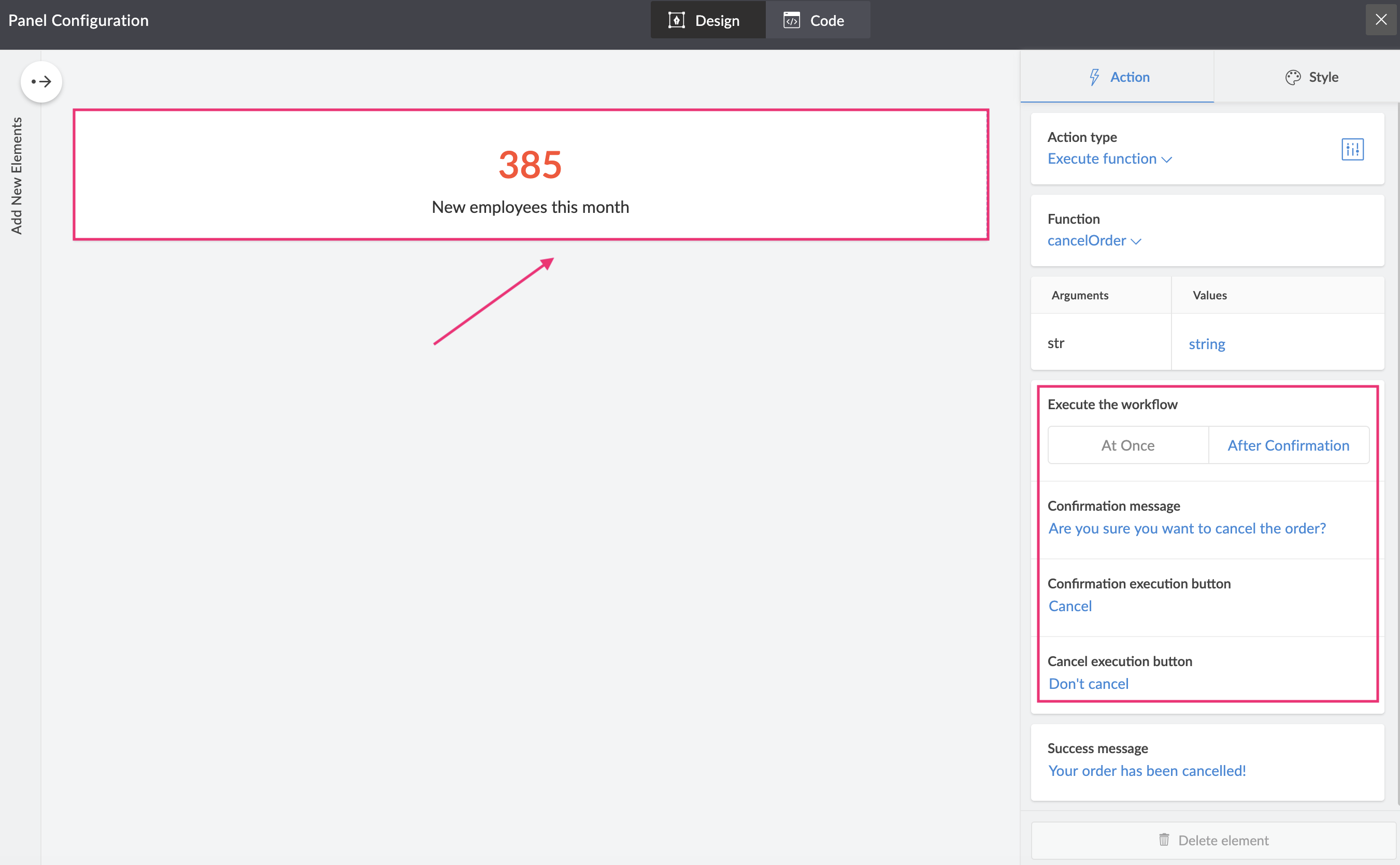This screenshot has width=1400, height=865.
Task: Select At Once workflow execution
Action: 1127,444
